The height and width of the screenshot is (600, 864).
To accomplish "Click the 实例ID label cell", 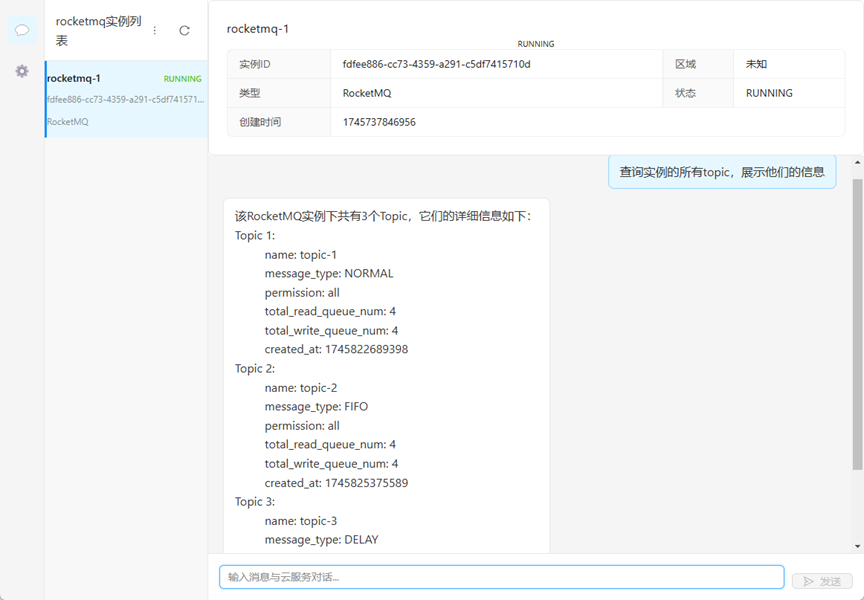I will [x=279, y=64].
